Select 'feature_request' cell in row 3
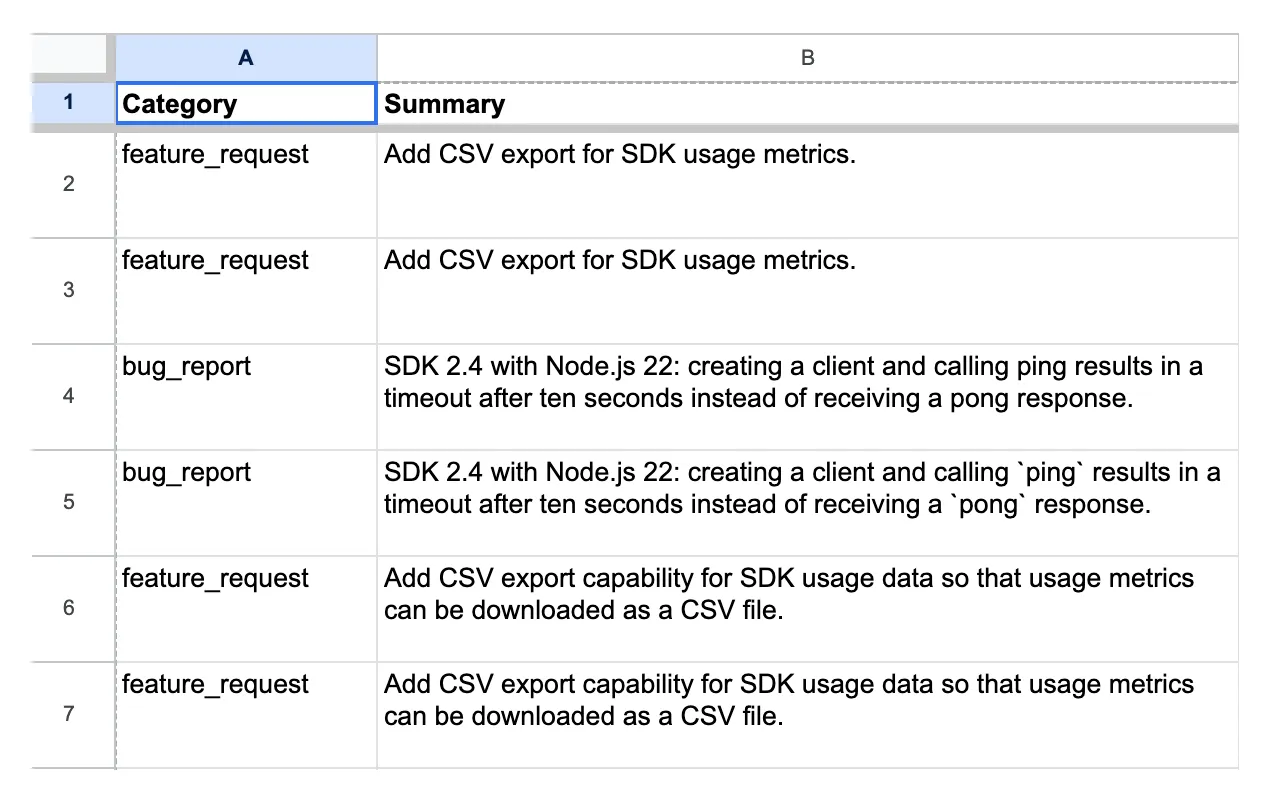1271x802 pixels. click(247, 290)
